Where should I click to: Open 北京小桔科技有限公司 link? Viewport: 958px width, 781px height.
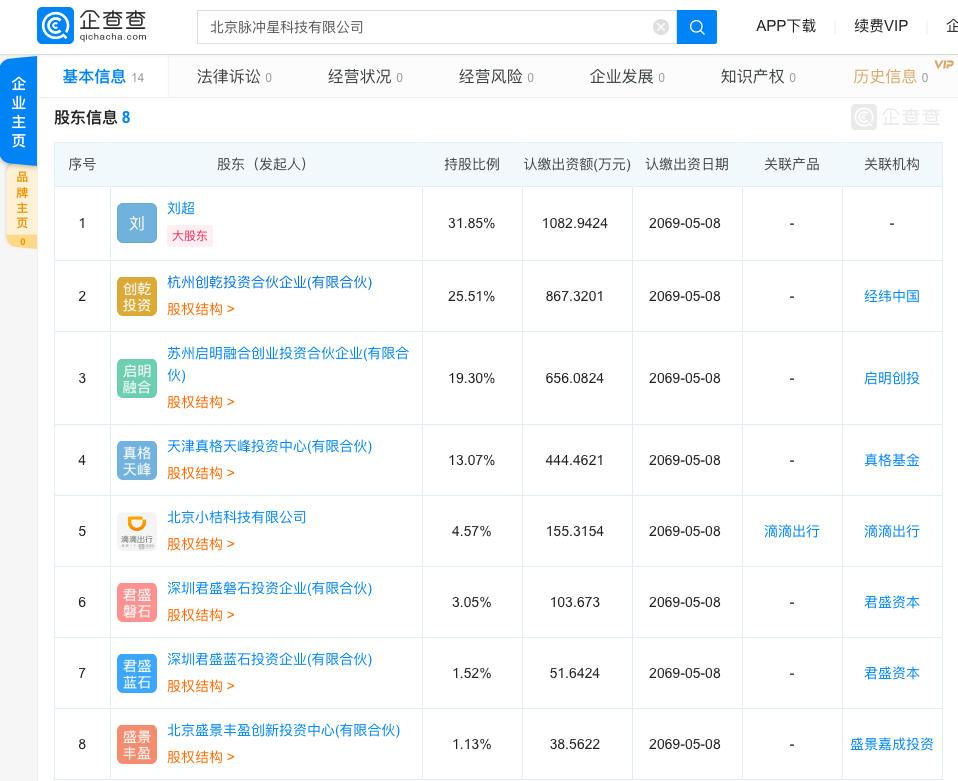[x=236, y=517]
